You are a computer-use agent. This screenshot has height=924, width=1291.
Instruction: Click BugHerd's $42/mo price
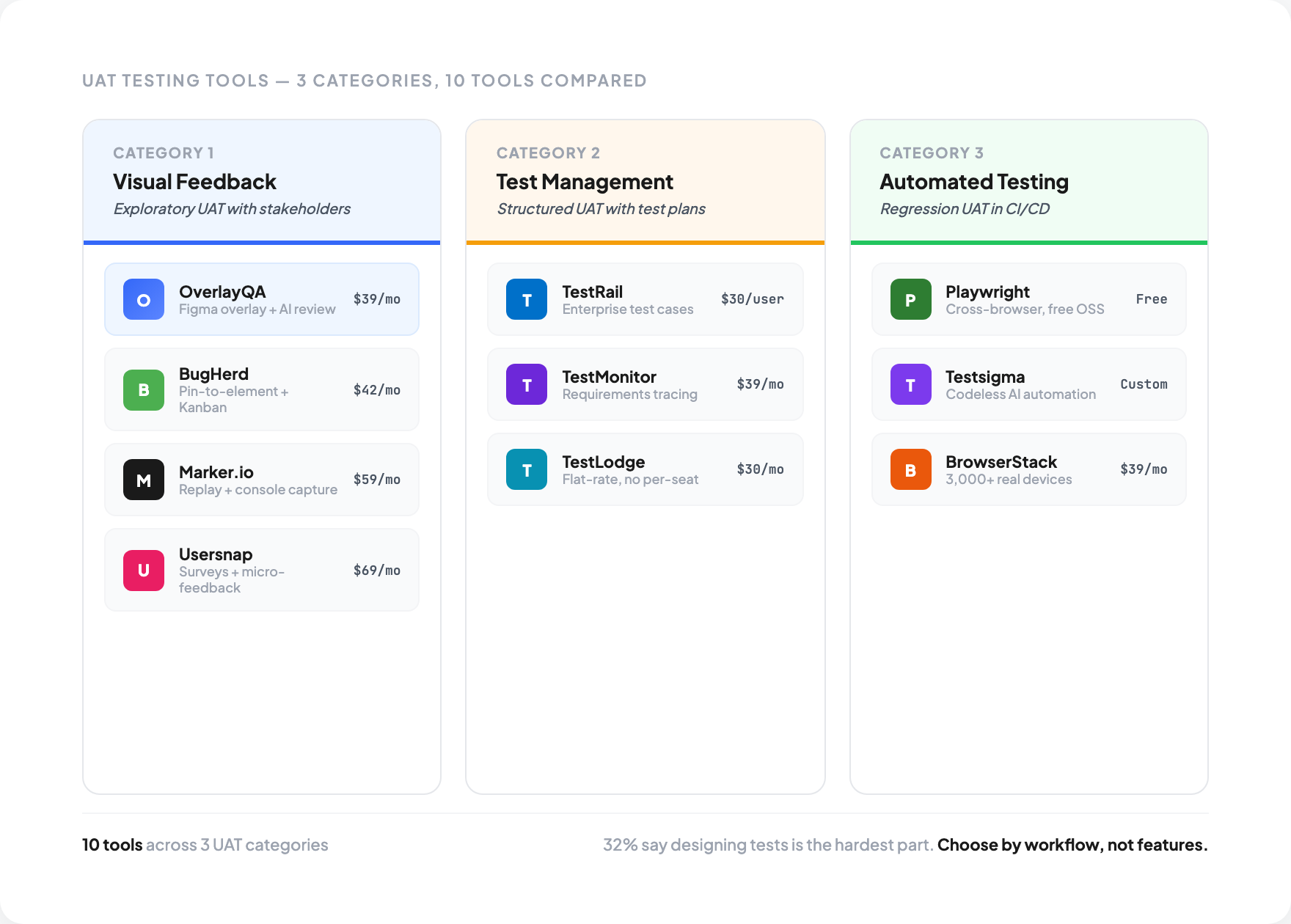[x=377, y=390]
